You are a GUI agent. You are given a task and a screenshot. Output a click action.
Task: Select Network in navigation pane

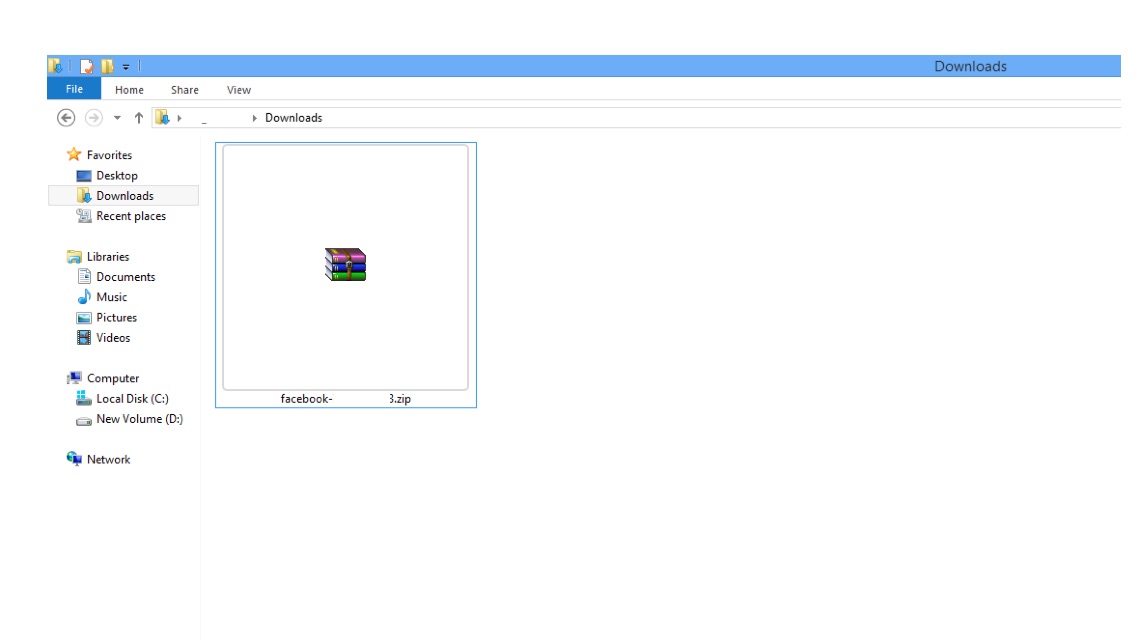[109, 460]
